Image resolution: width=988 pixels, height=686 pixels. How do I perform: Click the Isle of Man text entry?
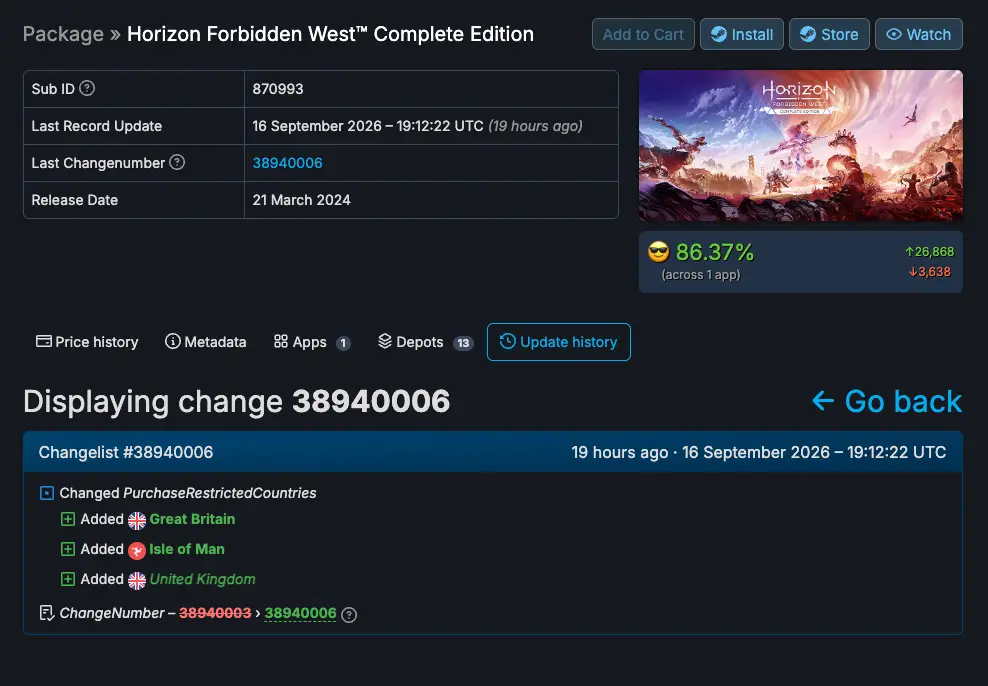point(187,549)
